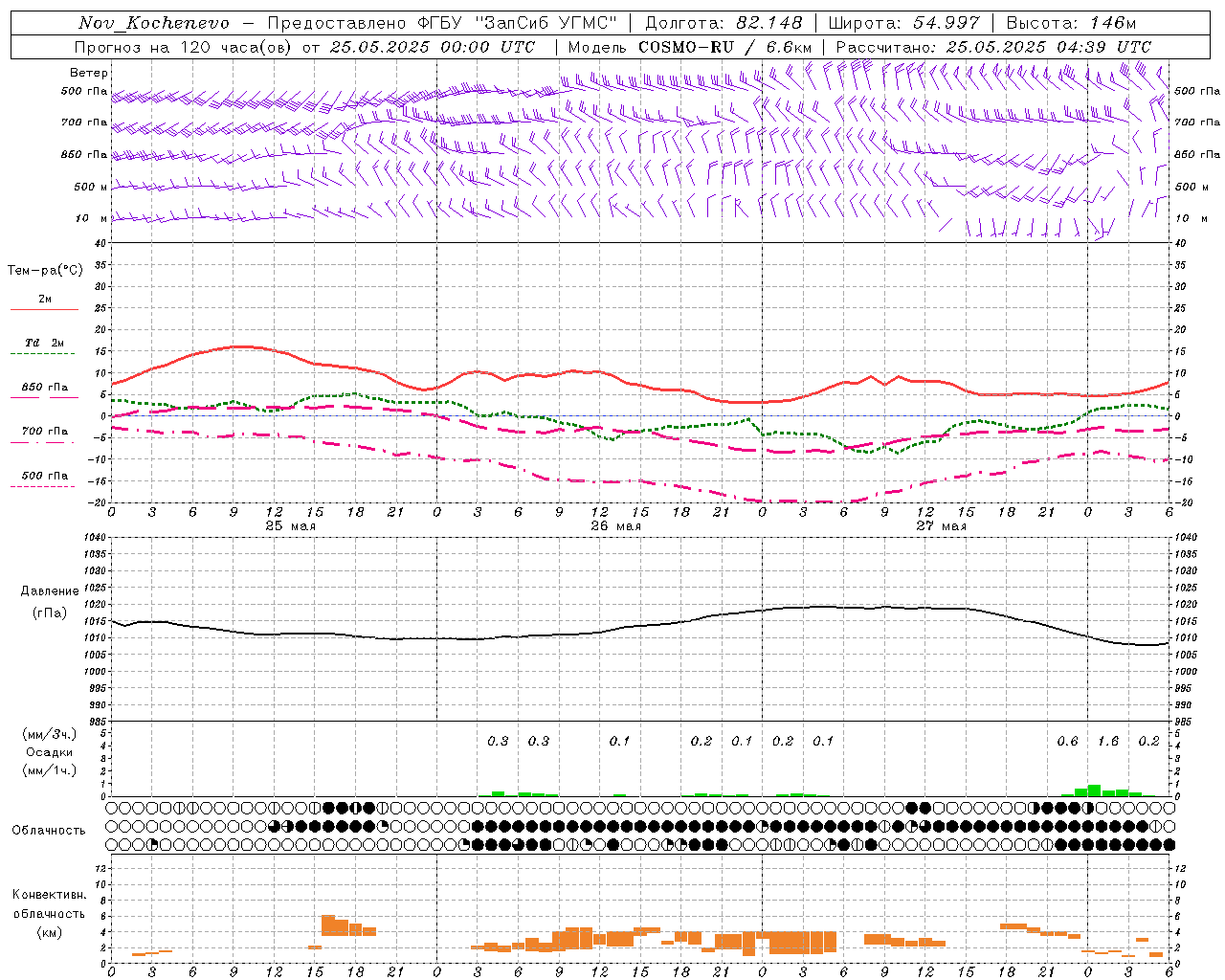1225x980 pixels.
Task: Click the "Высота: 146м" elevation value
Action: click(x=1071, y=23)
